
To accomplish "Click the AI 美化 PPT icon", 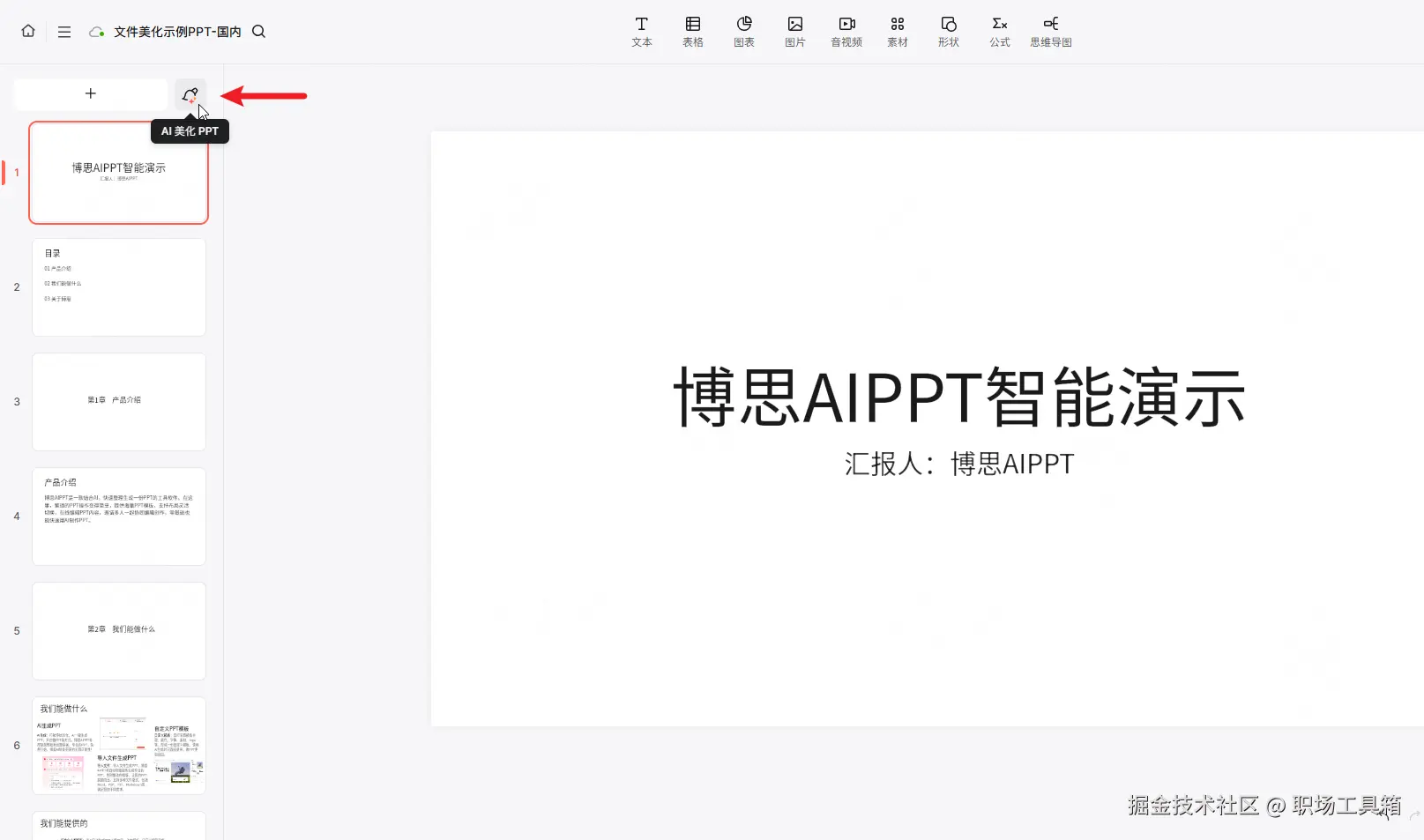I will pos(190,94).
